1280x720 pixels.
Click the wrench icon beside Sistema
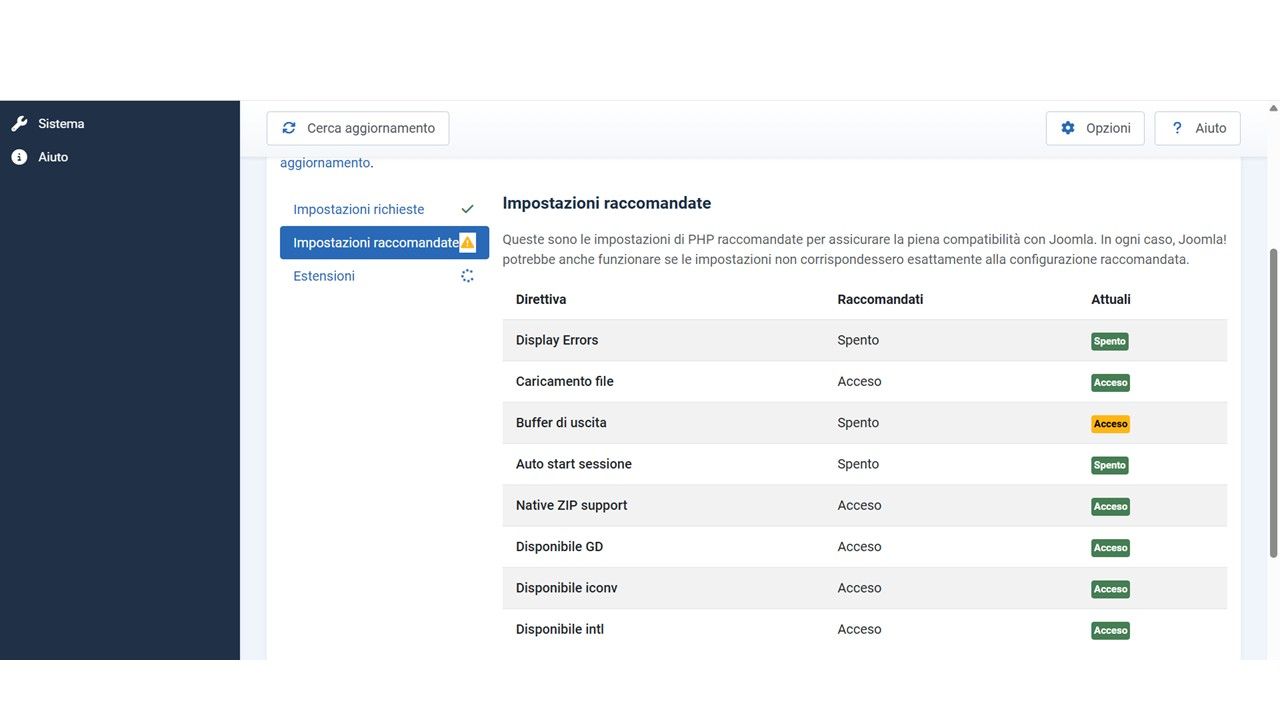point(19,124)
